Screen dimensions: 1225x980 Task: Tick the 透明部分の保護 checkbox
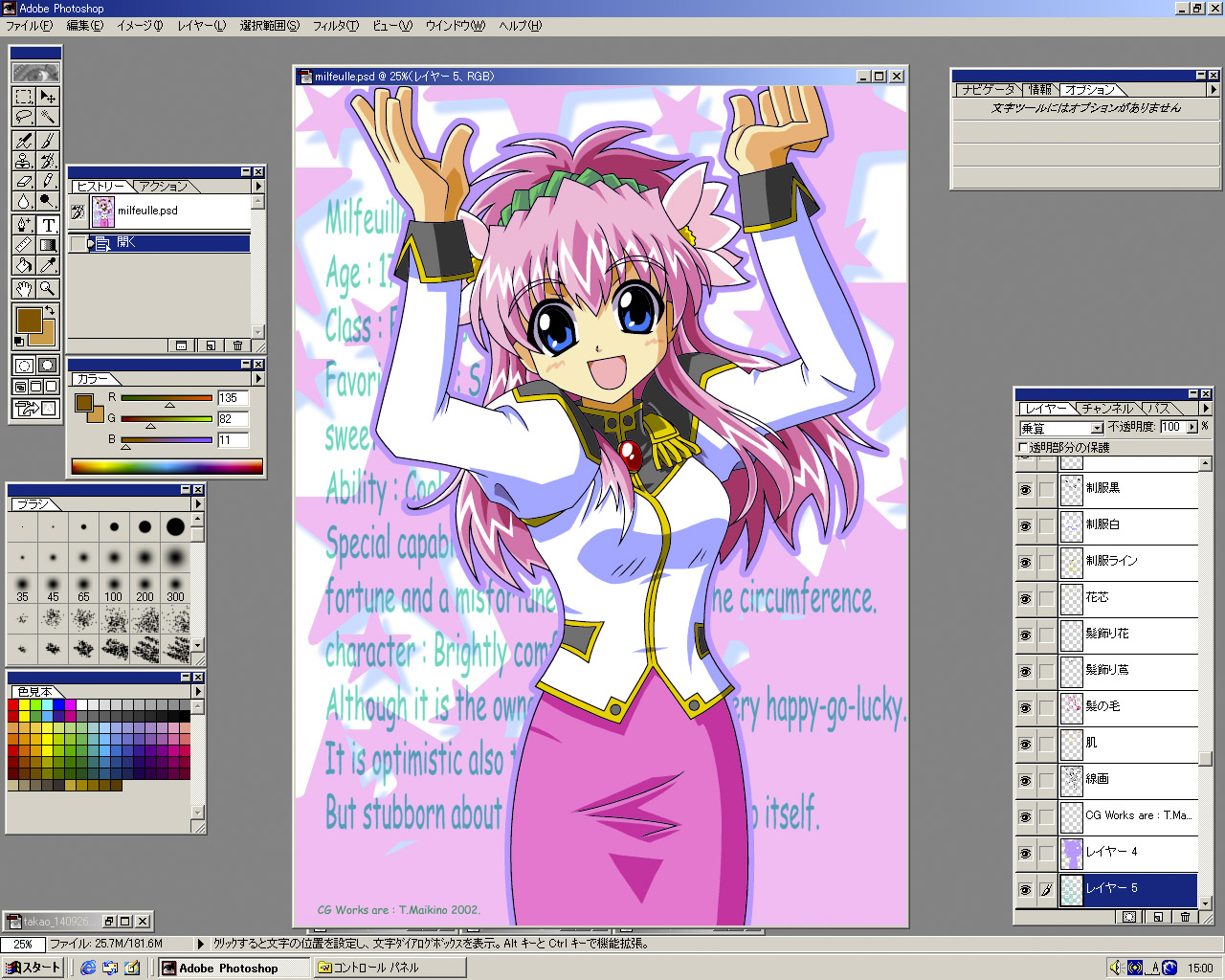tap(1023, 447)
